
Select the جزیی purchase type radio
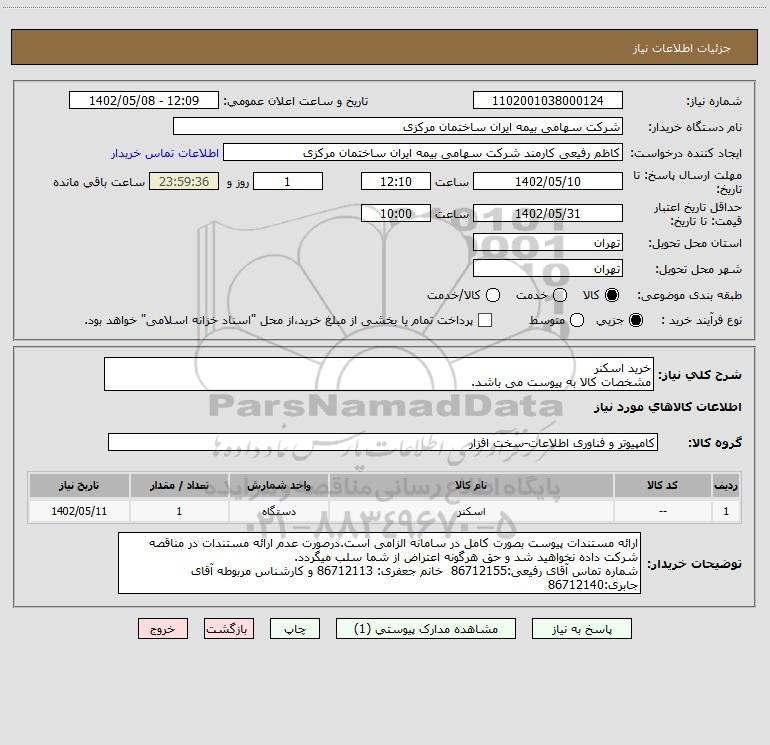[x=636, y=320]
